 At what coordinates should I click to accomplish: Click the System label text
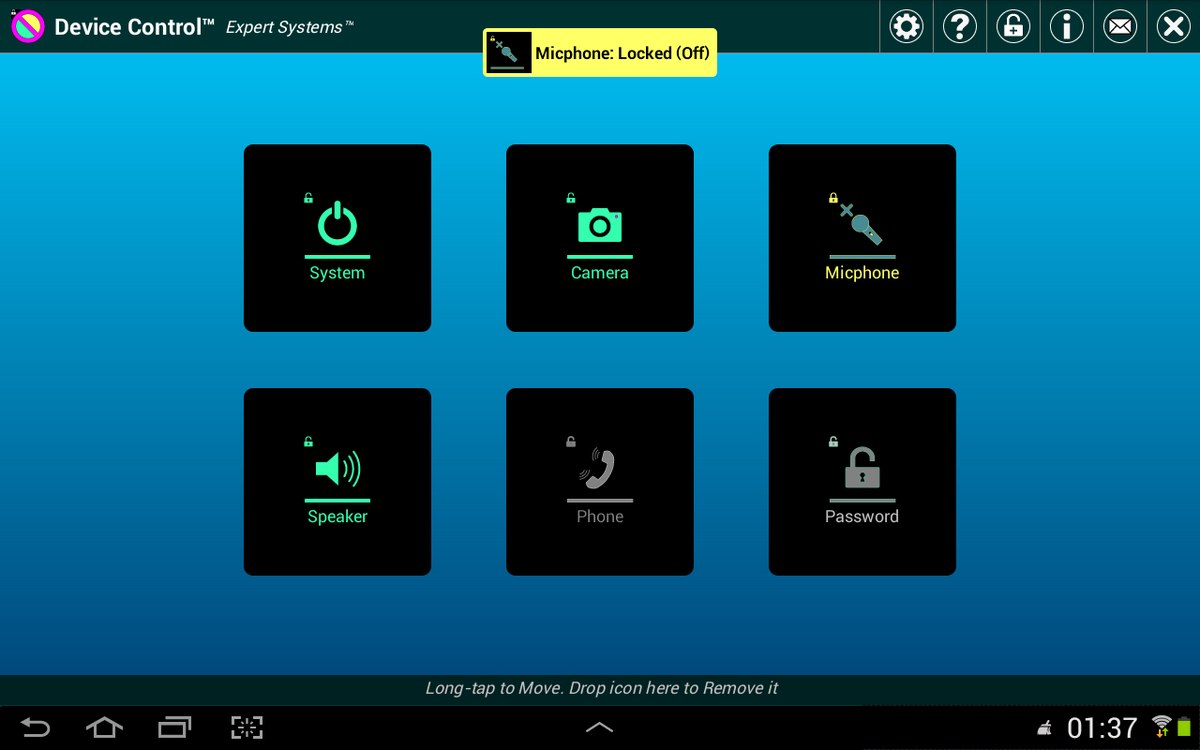coord(337,273)
